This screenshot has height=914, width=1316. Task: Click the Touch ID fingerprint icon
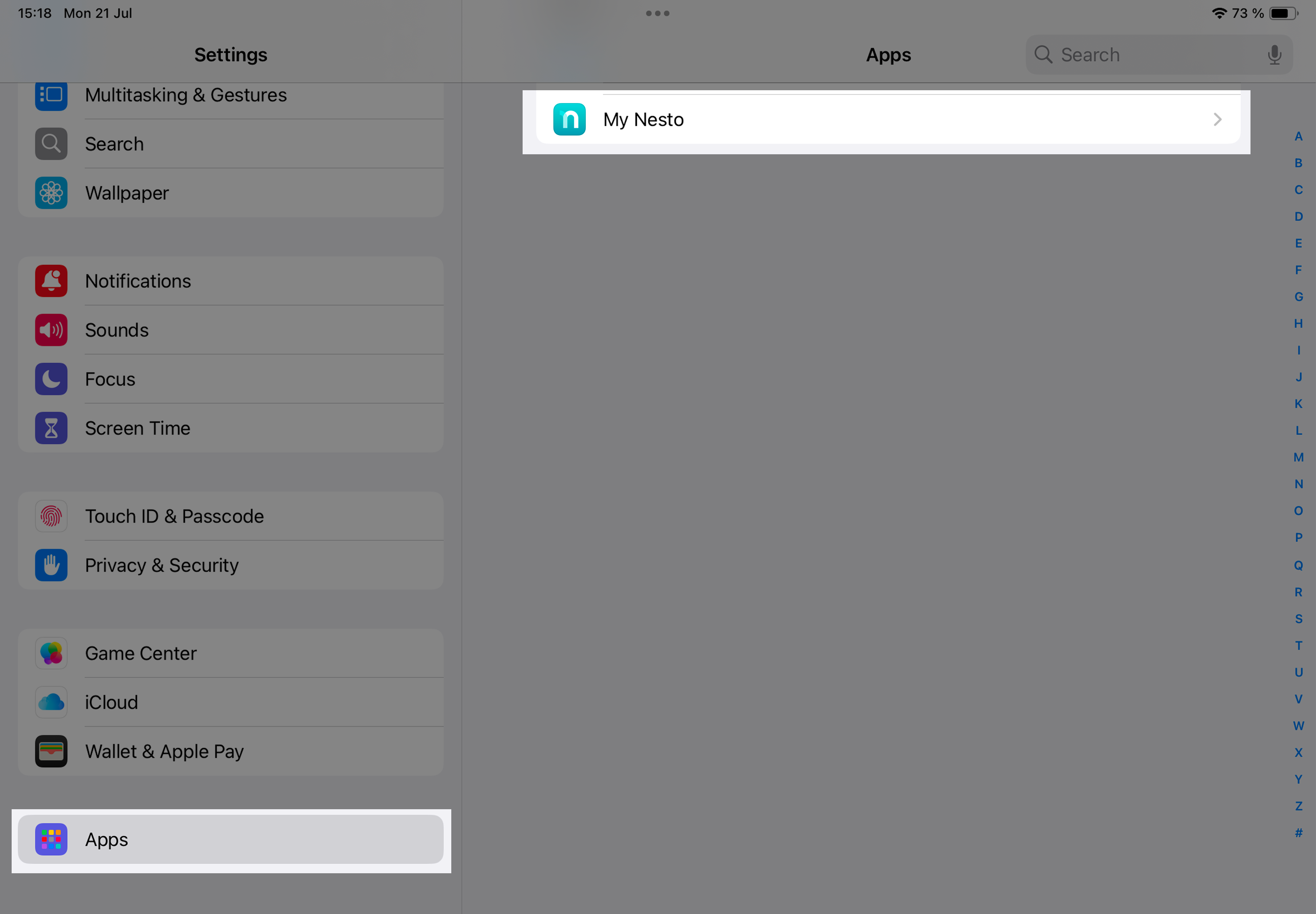pyautogui.click(x=51, y=516)
